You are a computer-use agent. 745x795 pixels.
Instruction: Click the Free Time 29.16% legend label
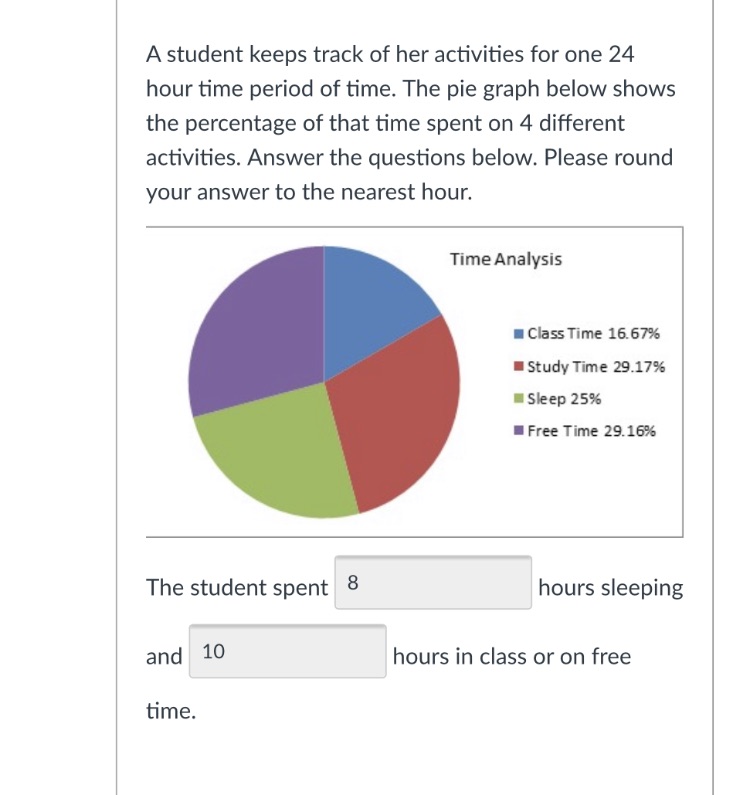[591, 431]
